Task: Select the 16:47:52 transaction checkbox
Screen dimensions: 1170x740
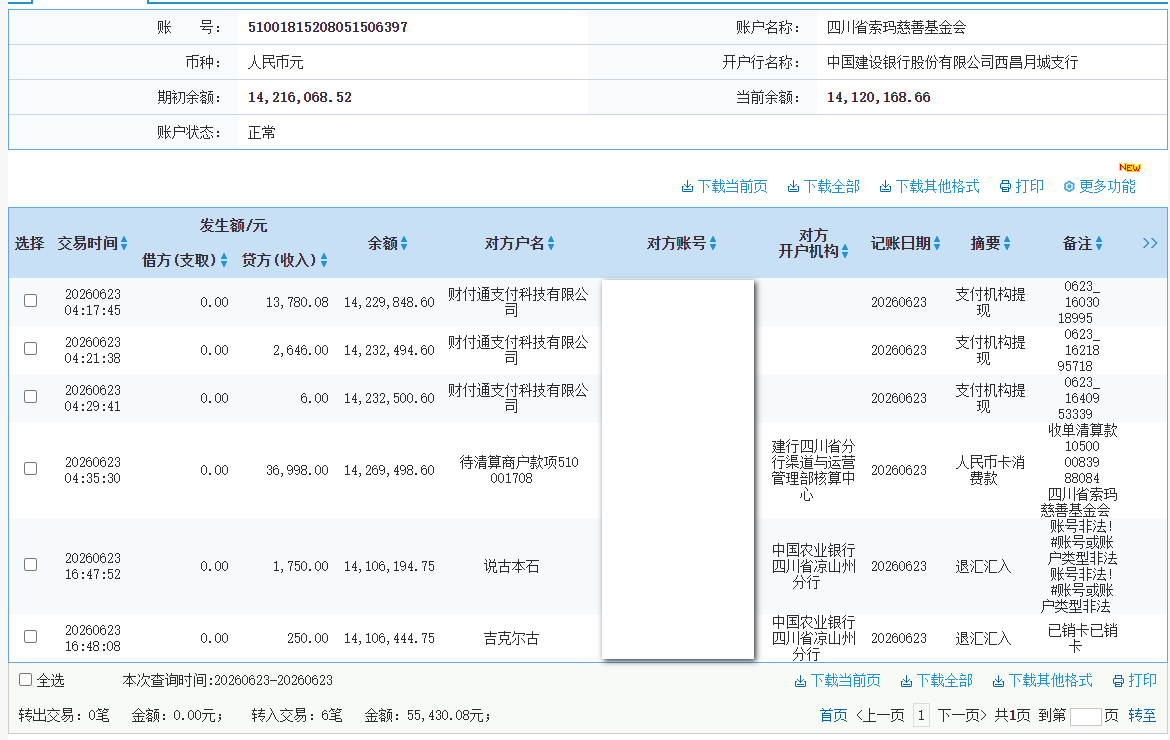Action: 31,565
